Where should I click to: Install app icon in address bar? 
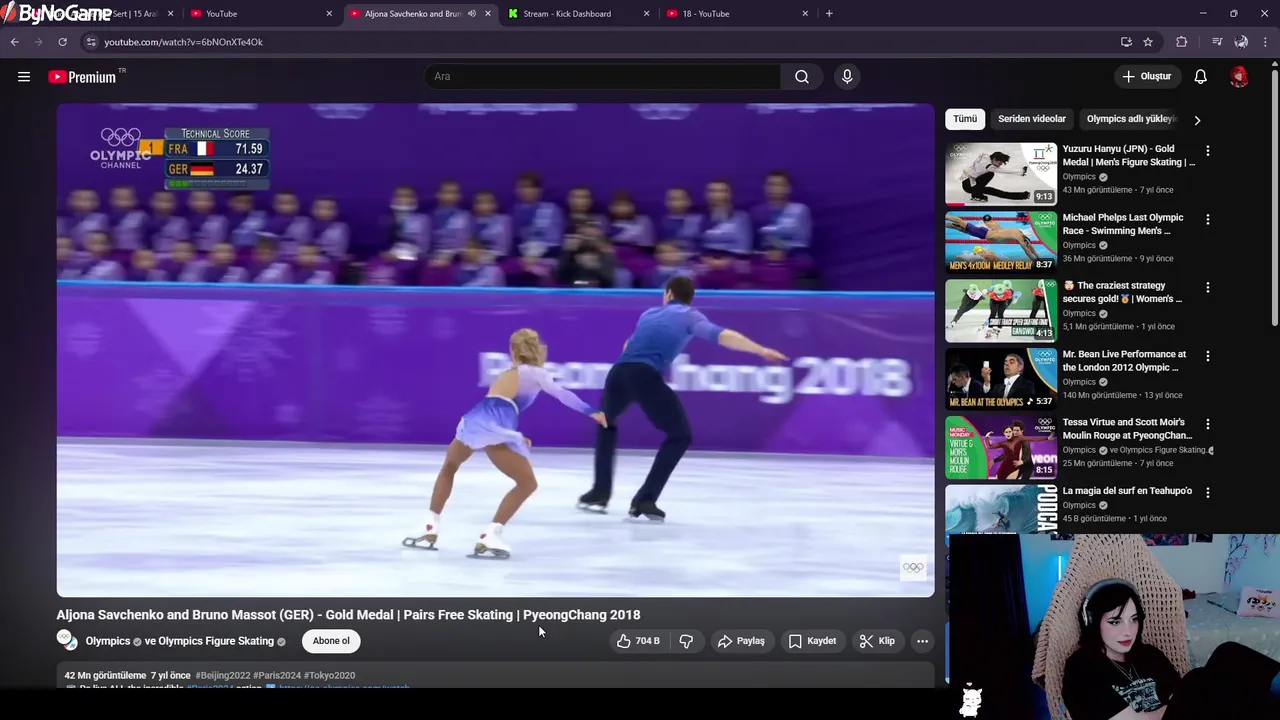[x=1126, y=42]
